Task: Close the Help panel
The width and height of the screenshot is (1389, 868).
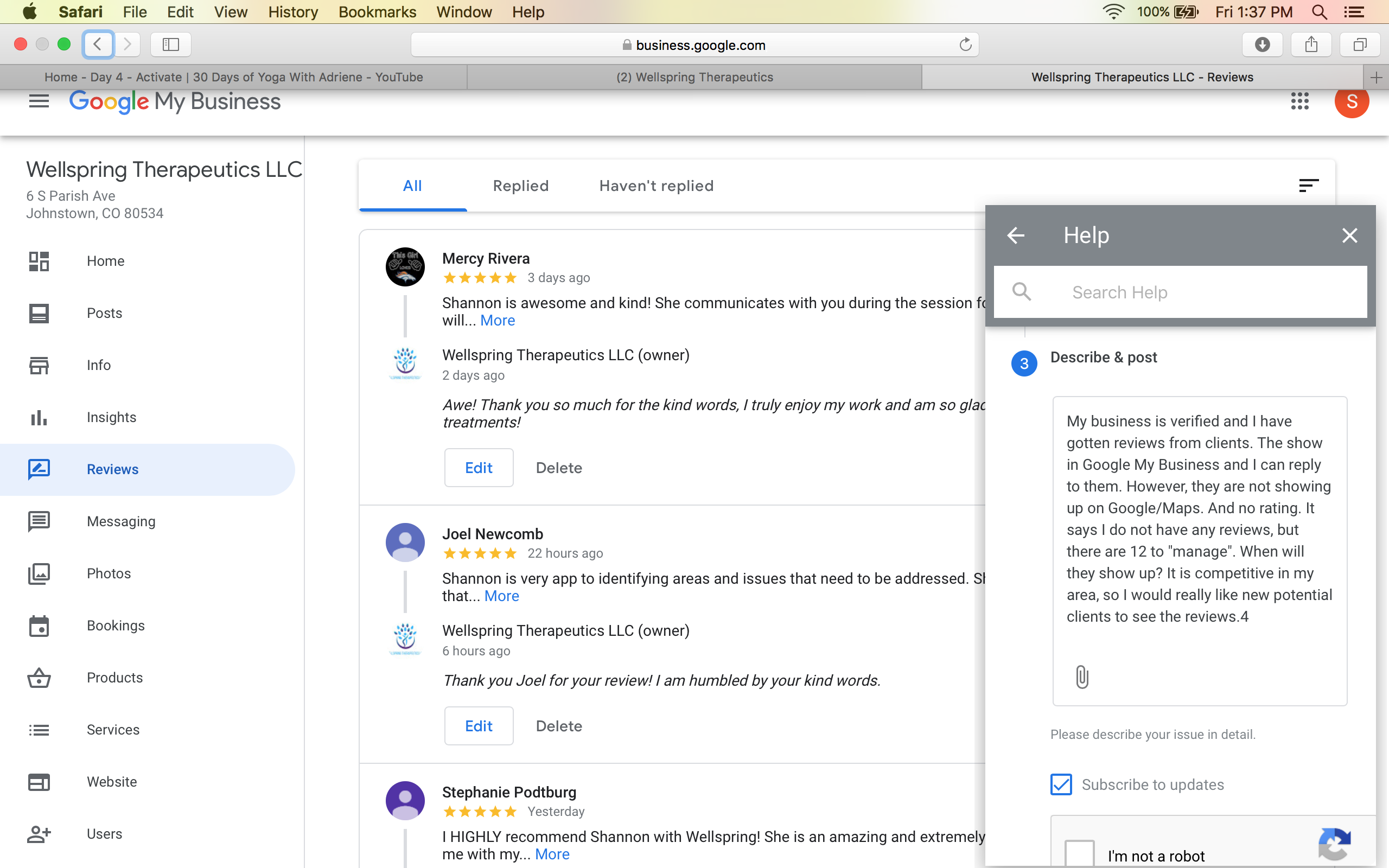Action: pyautogui.click(x=1349, y=235)
